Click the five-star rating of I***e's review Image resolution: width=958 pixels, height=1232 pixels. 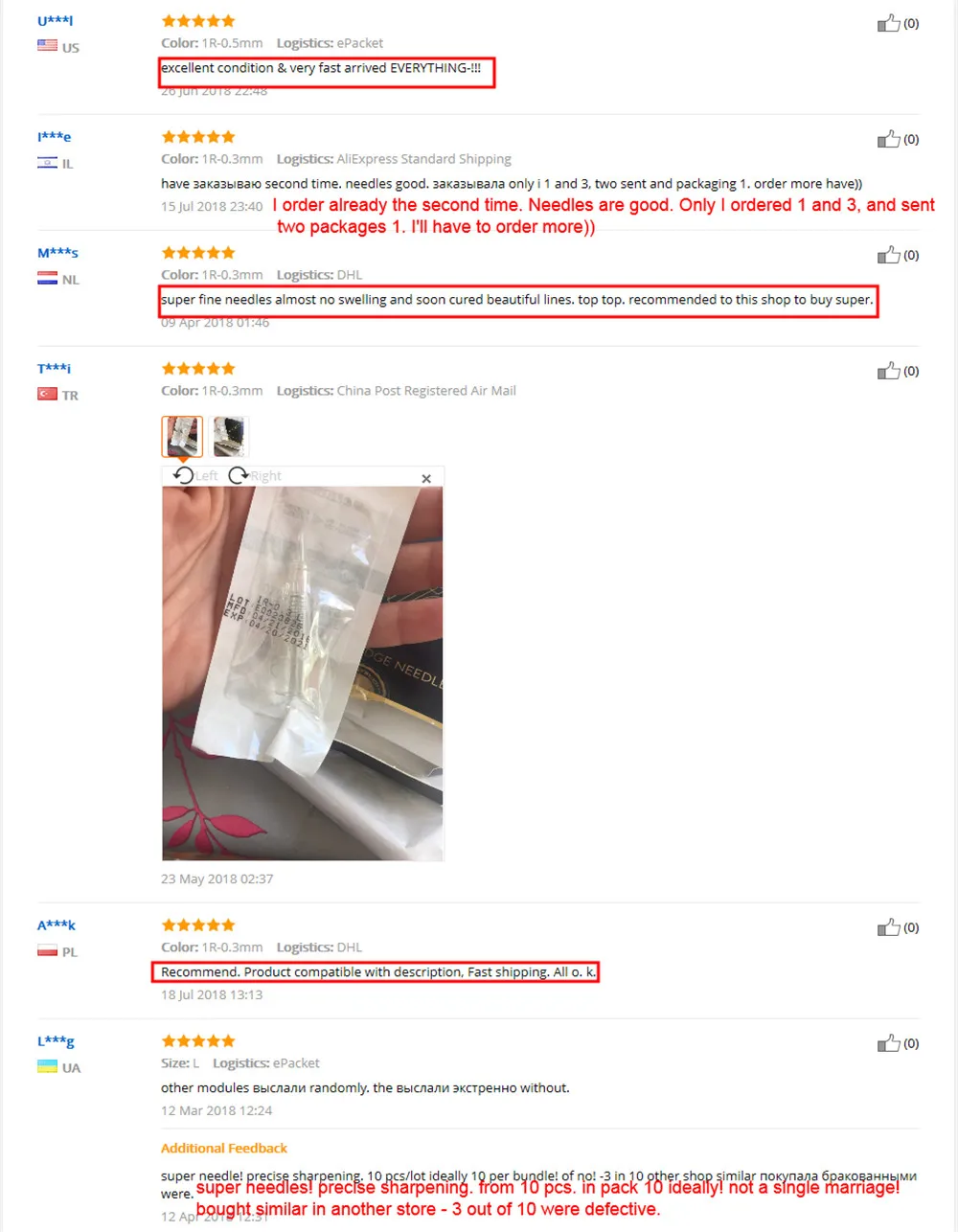tap(198, 137)
